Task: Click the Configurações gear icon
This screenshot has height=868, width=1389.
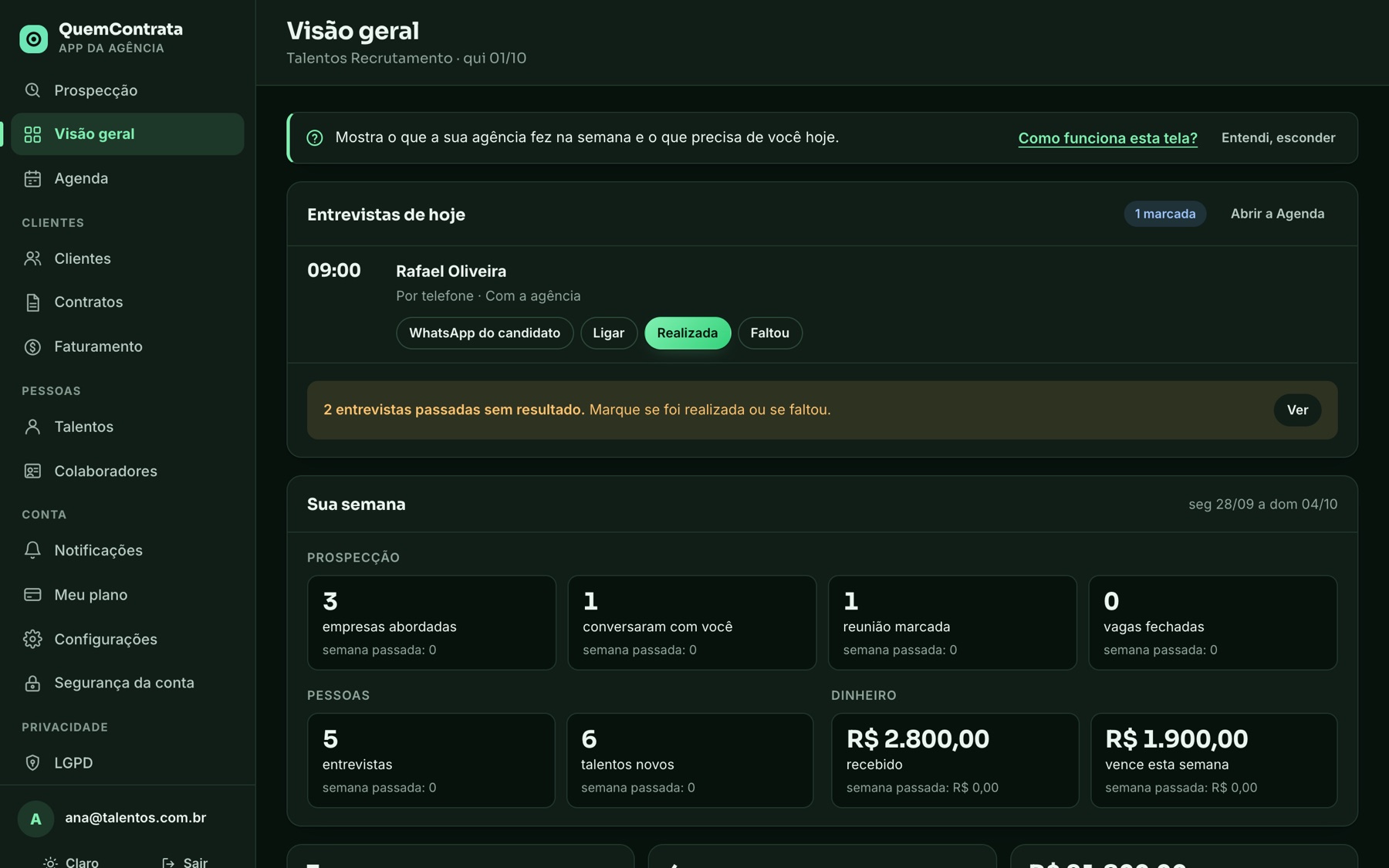Action: [x=32, y=640]
